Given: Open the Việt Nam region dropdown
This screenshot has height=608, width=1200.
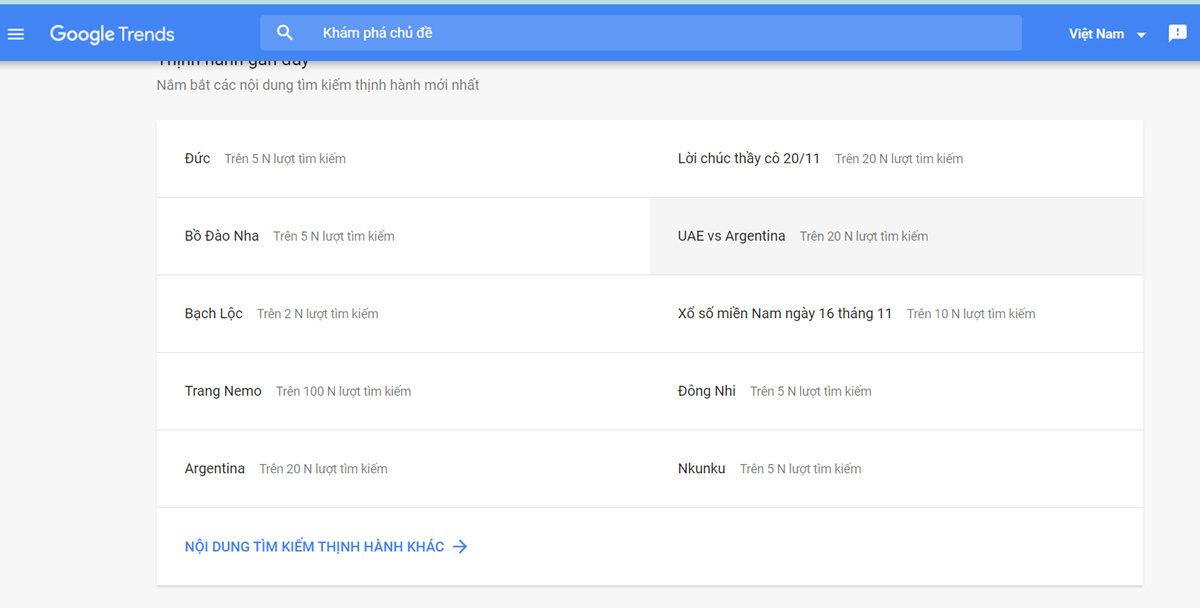Looking at the screenshot, I should pyautogui.click(x=1095, y=33).
